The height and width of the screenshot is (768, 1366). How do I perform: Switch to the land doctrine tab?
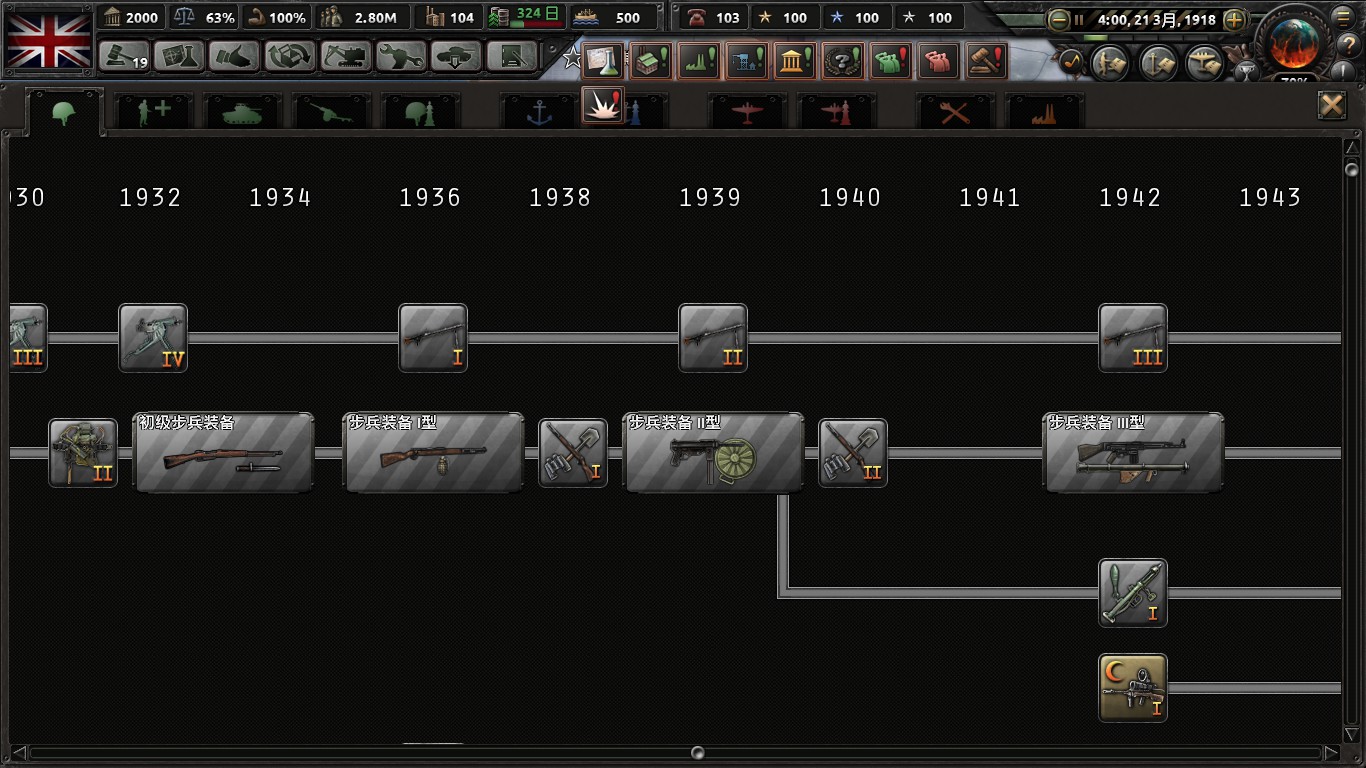tap(421, 112)
